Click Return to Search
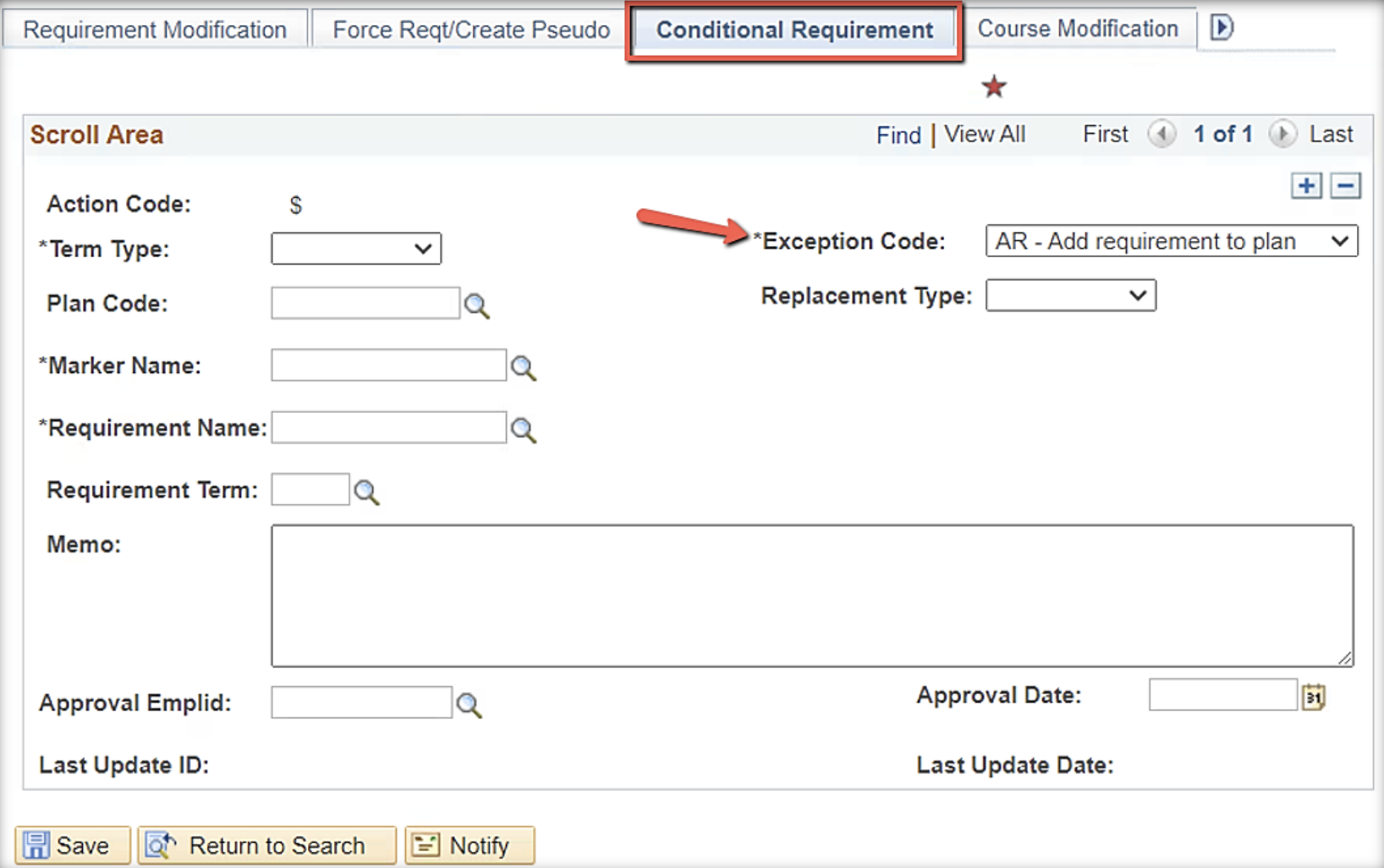Screen dimensions: 1384x868 (x=266, y=844)
